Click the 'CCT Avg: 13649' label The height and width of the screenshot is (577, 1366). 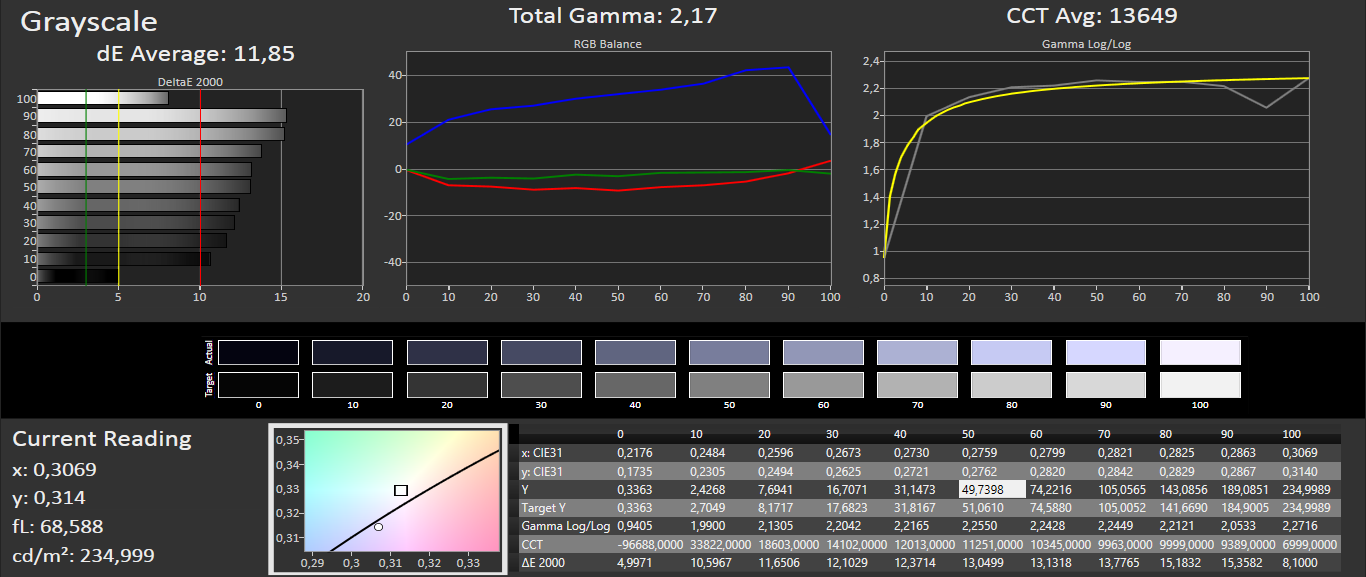coord(1092,16)
